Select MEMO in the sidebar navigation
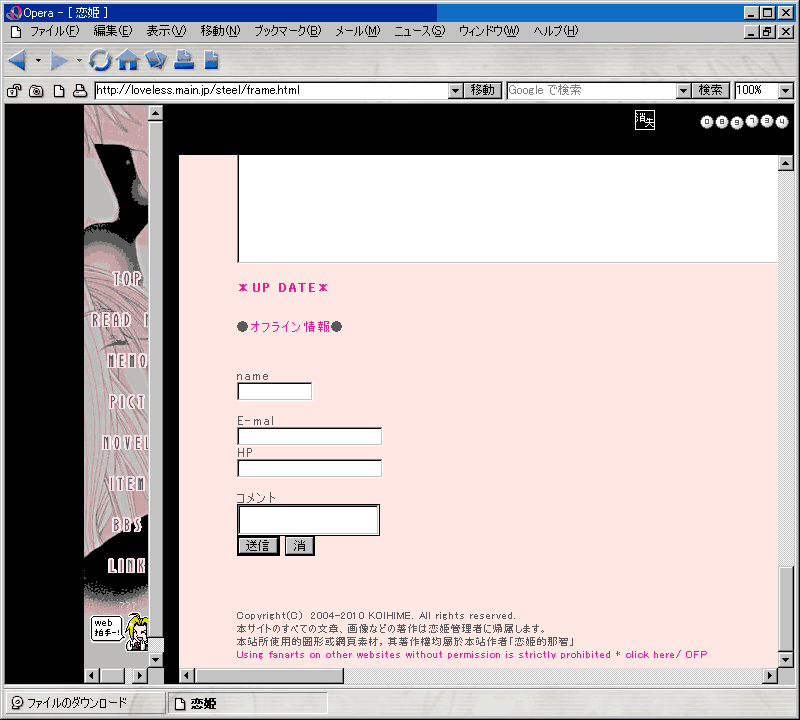The width and height of the screenshot is (800, 720). pos(128,361)
